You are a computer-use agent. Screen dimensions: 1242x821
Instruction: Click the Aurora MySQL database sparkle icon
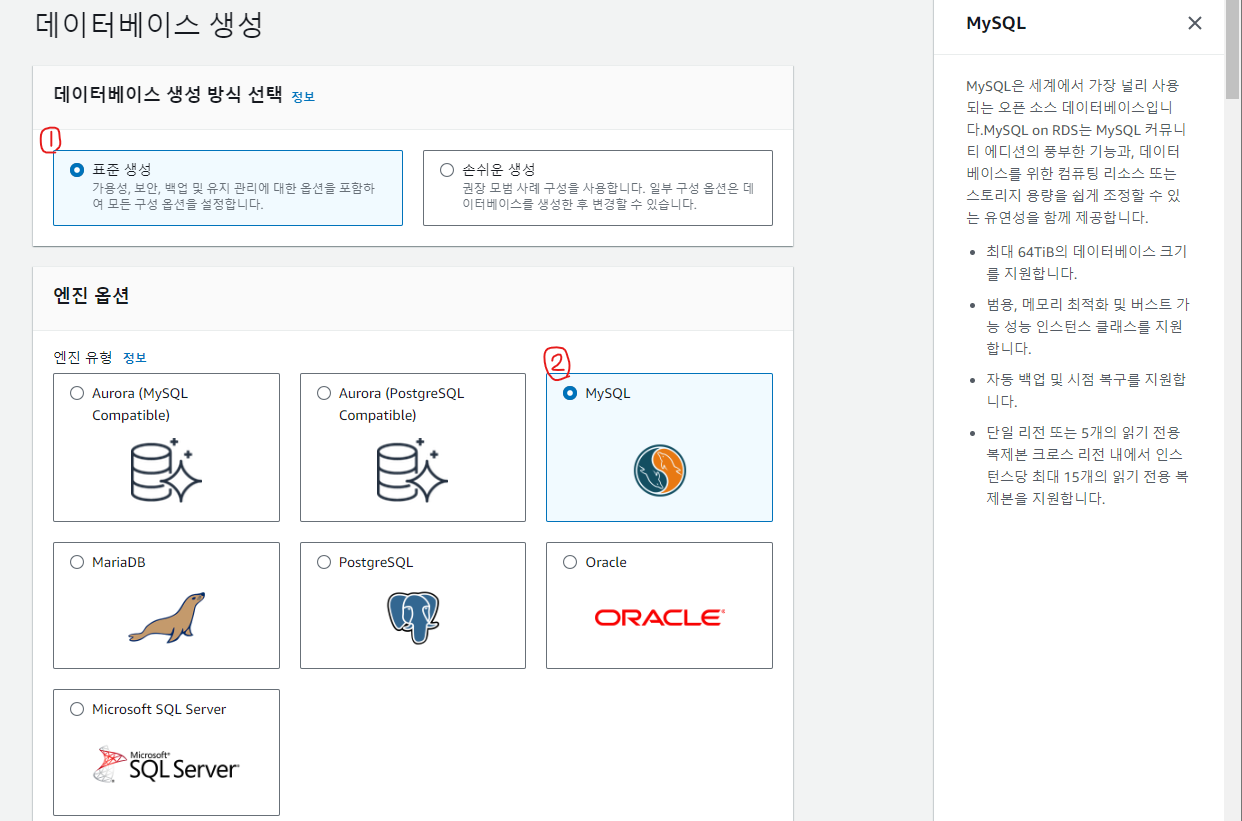pyautogui.click(x=166, y=469)
